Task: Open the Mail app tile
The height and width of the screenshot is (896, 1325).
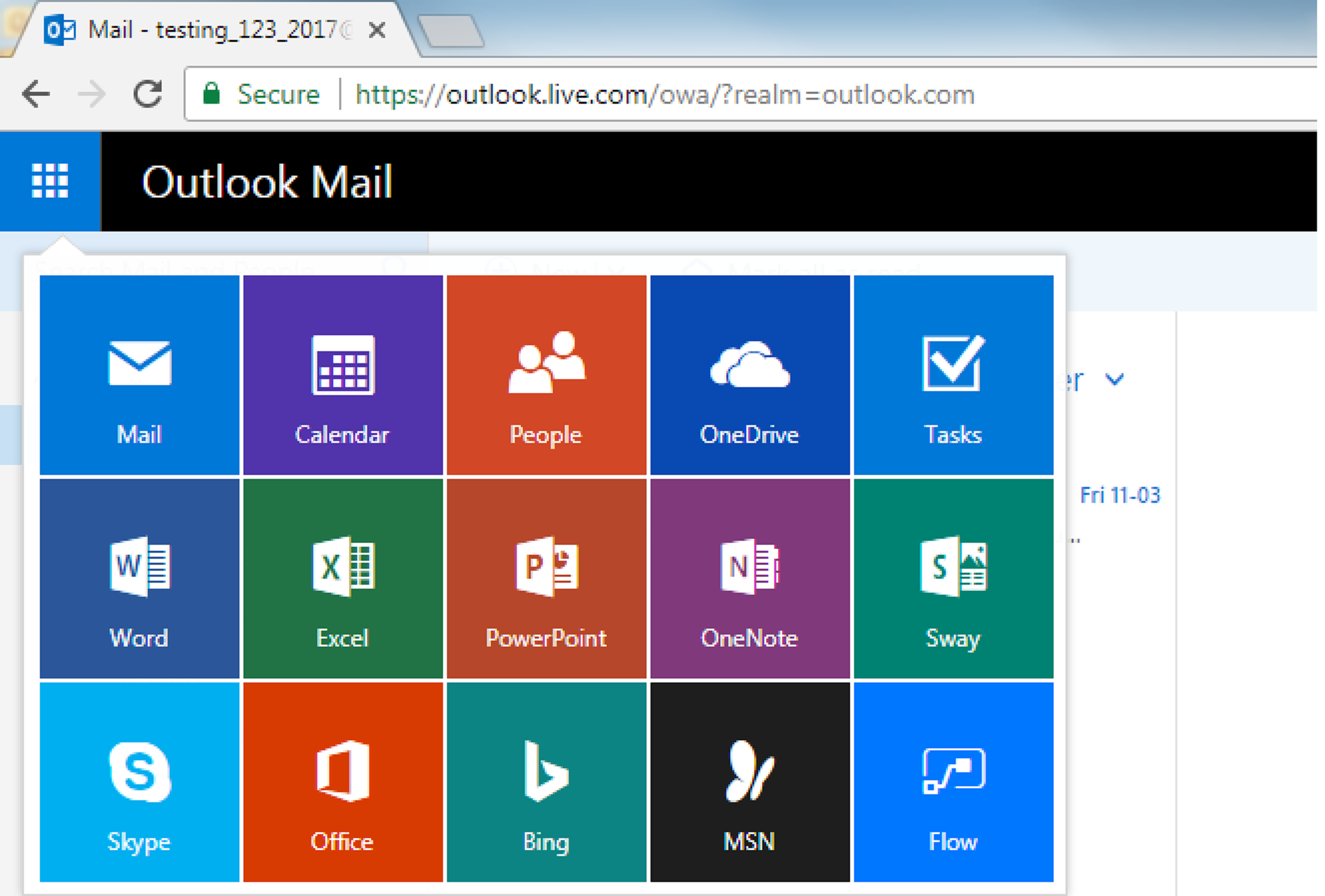Action: coord(140,375)
